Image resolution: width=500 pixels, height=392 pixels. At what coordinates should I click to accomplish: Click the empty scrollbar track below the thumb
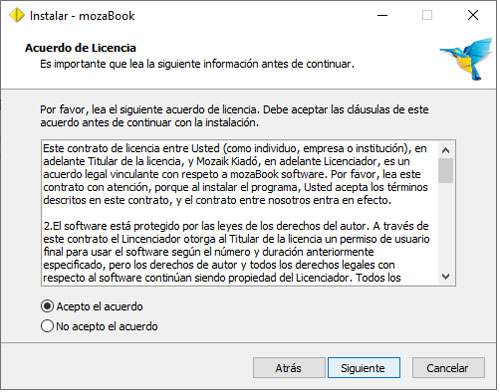coord(446,226)
